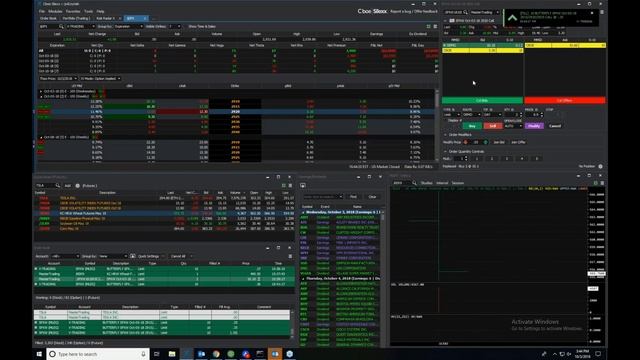Viewport: 640px width, 360px height.
Task: Tick checkbox of first V-TRADING working order row
Action: click(x=36, y=269)
